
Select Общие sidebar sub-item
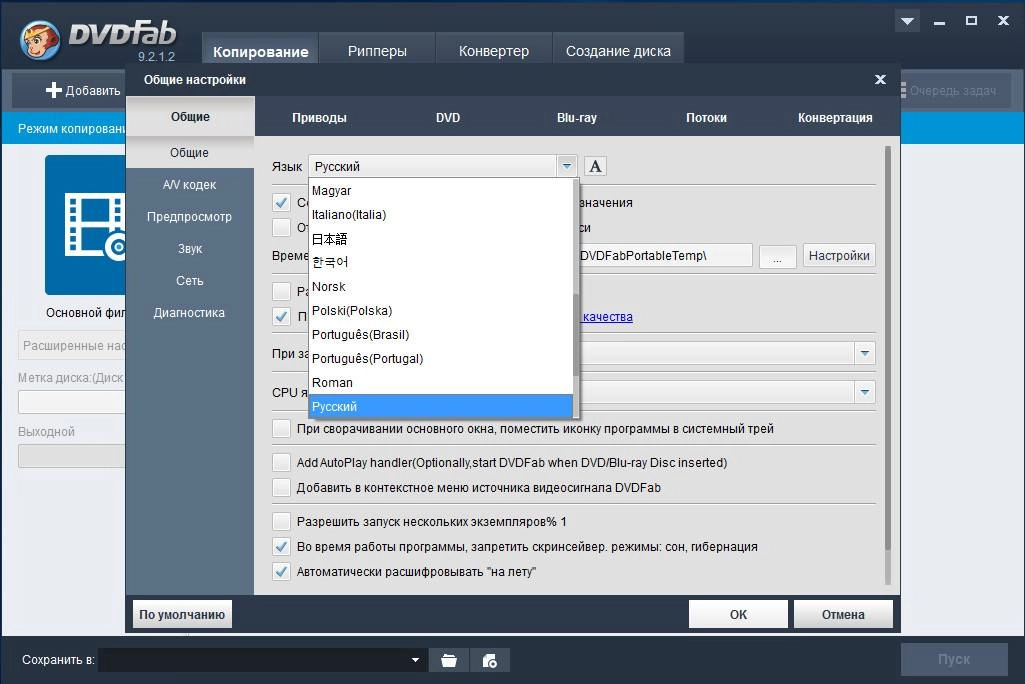pyautogui.click(x=190, y=152)
